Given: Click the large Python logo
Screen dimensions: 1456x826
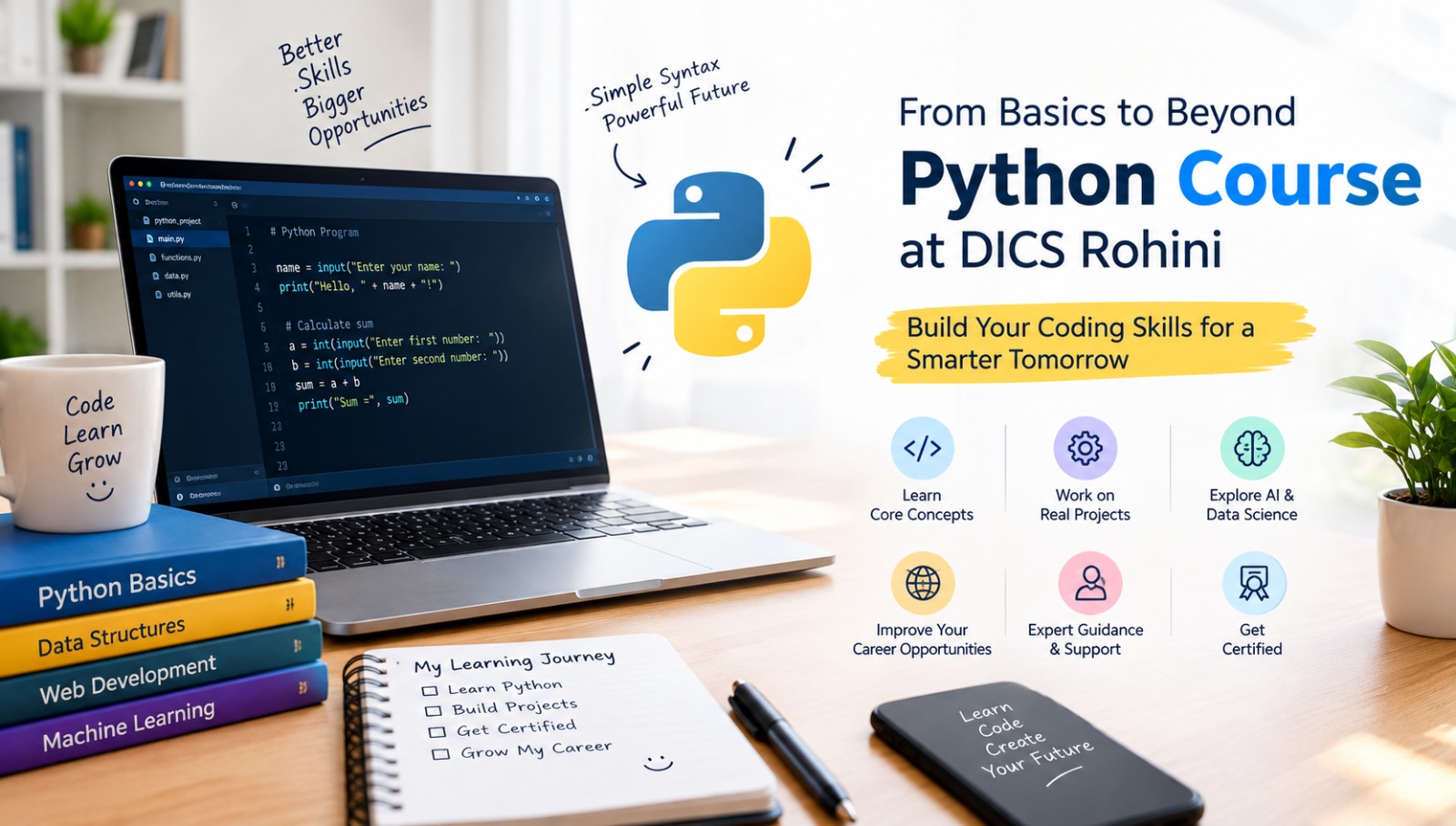Looking at the screenshot, I should click(x=719, y=264).
